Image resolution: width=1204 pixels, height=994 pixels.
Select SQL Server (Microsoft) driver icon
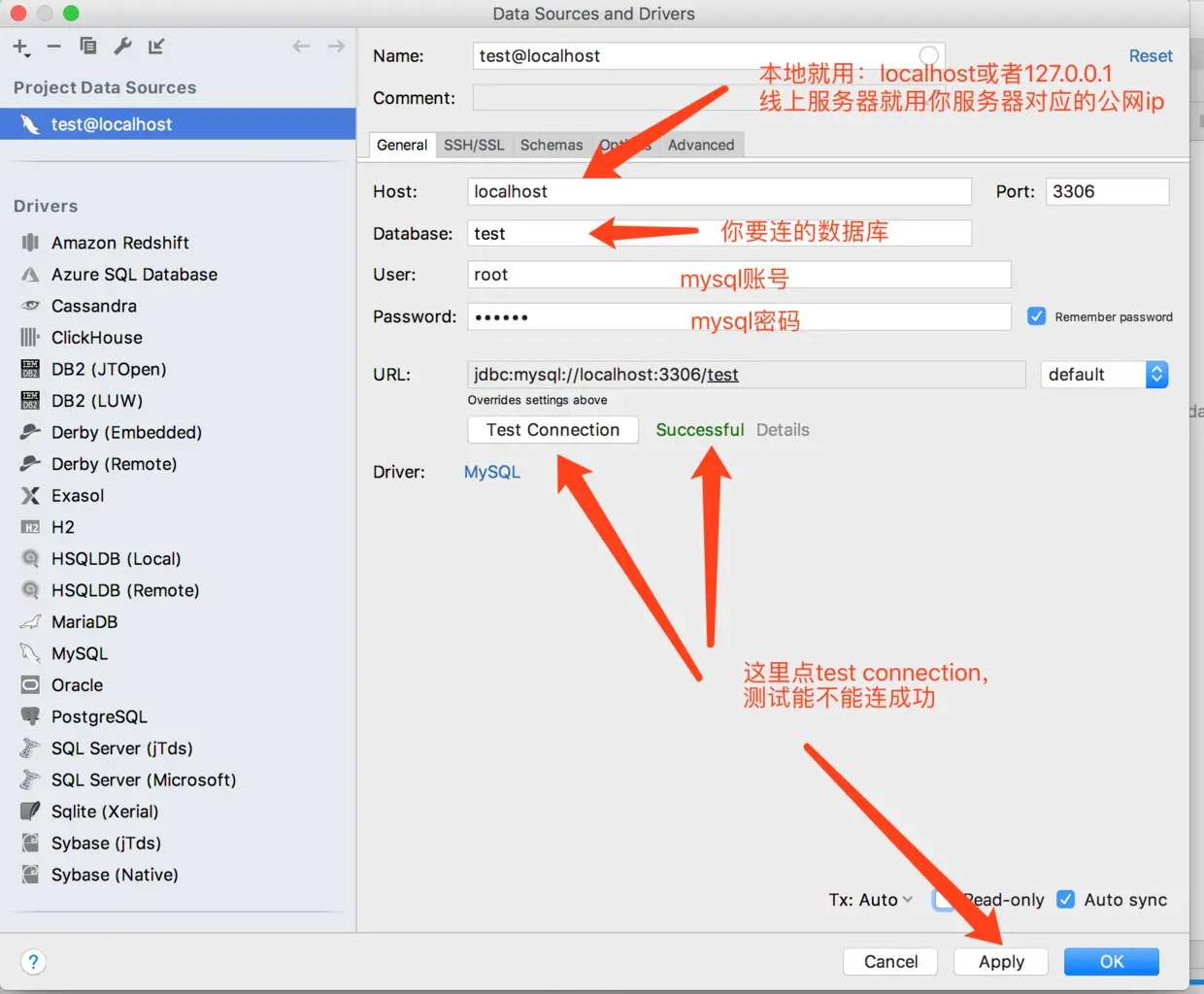tap(31, 779)
